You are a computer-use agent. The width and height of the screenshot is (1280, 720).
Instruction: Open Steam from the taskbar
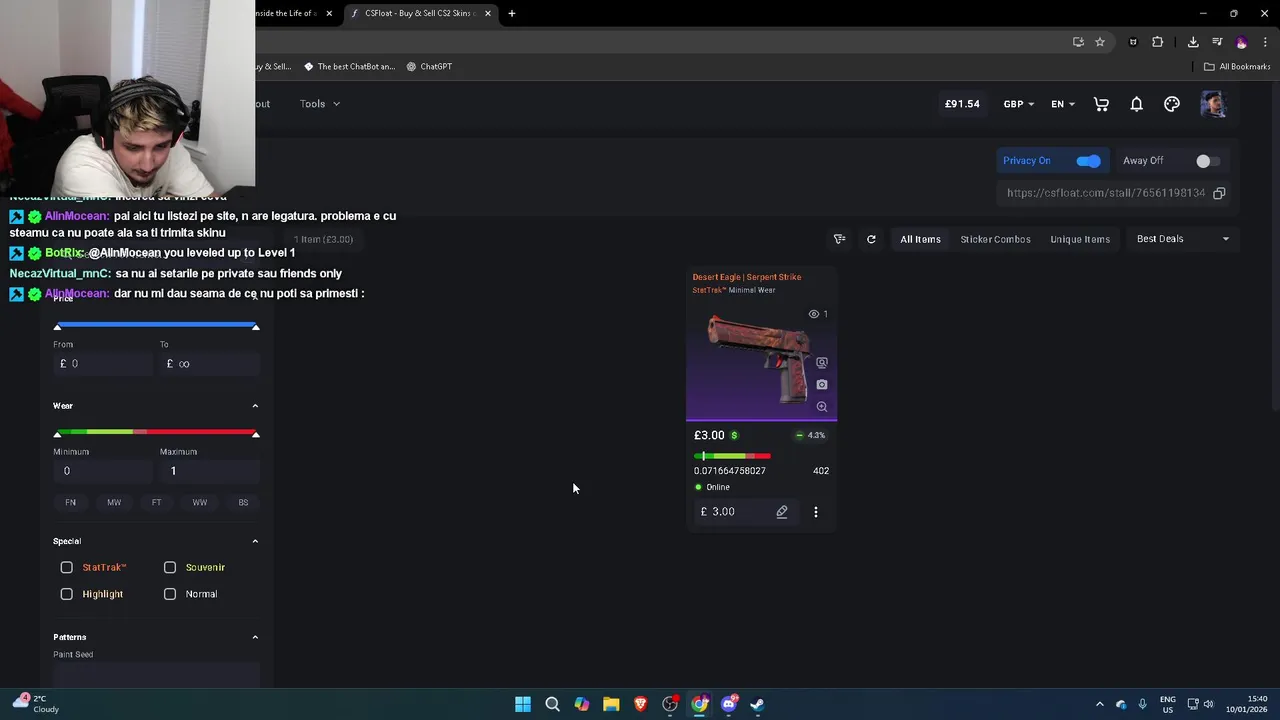758,704
